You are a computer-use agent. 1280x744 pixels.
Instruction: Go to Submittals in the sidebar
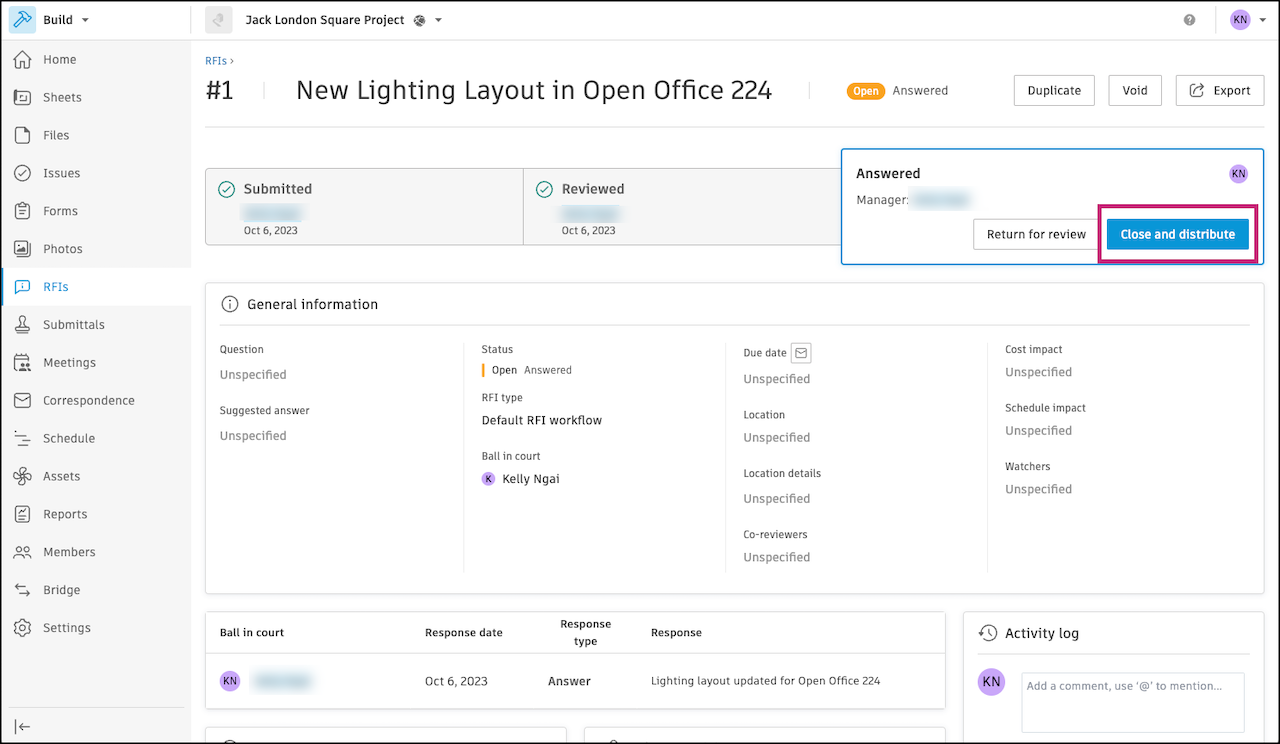(73, 325)
